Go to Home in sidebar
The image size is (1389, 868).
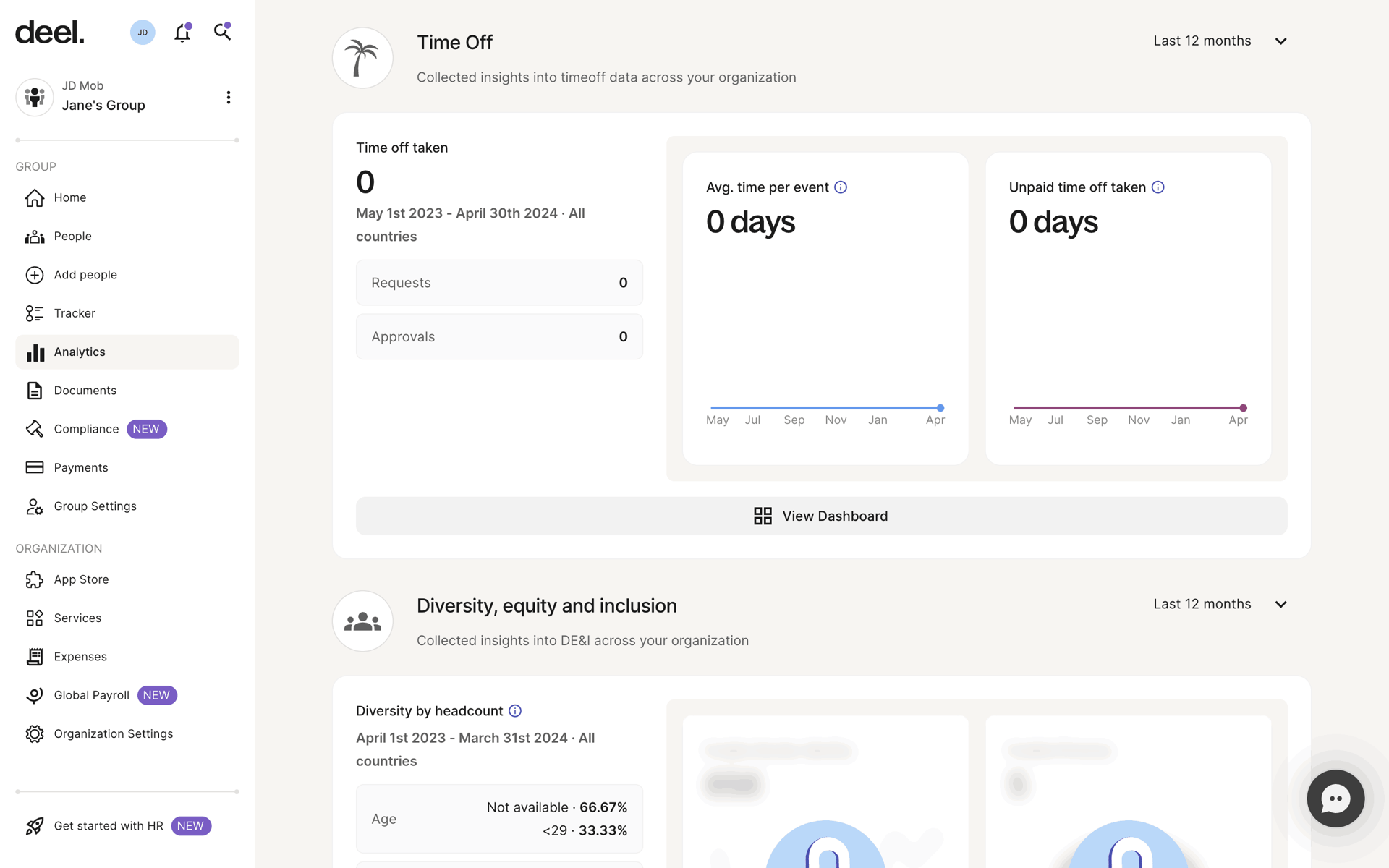[127, 197]
